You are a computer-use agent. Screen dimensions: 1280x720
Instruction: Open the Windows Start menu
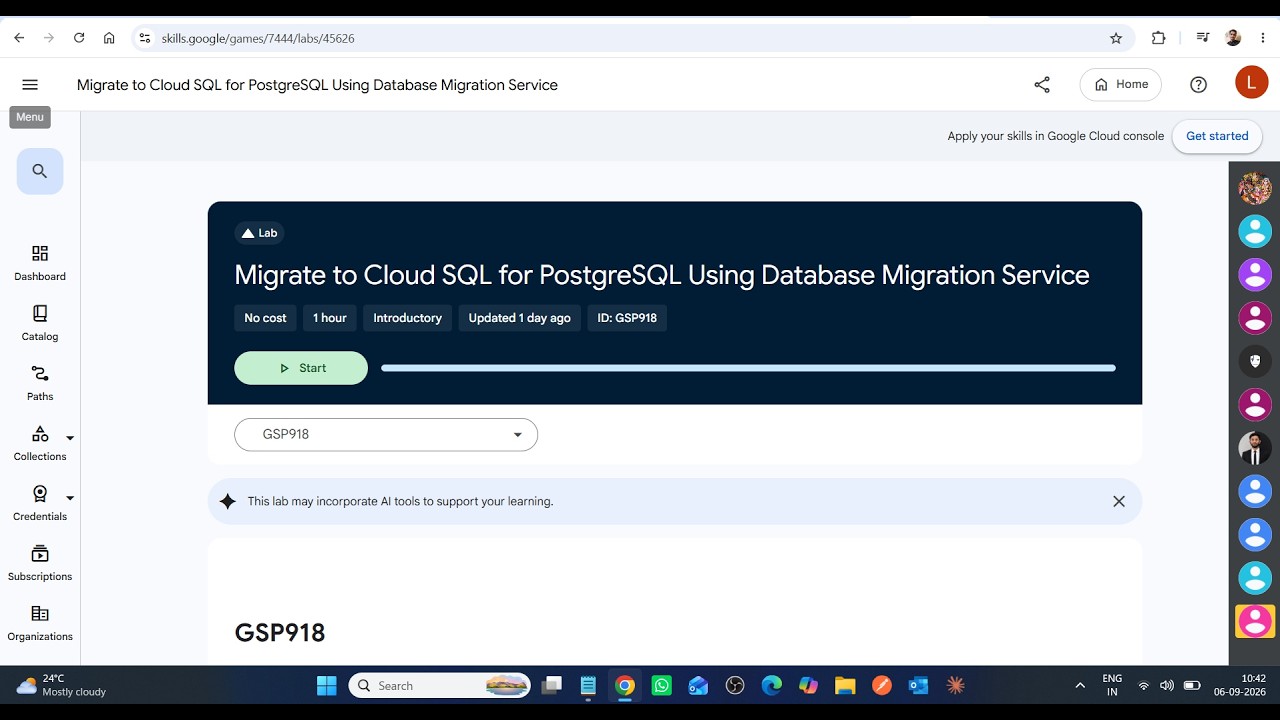327,685
